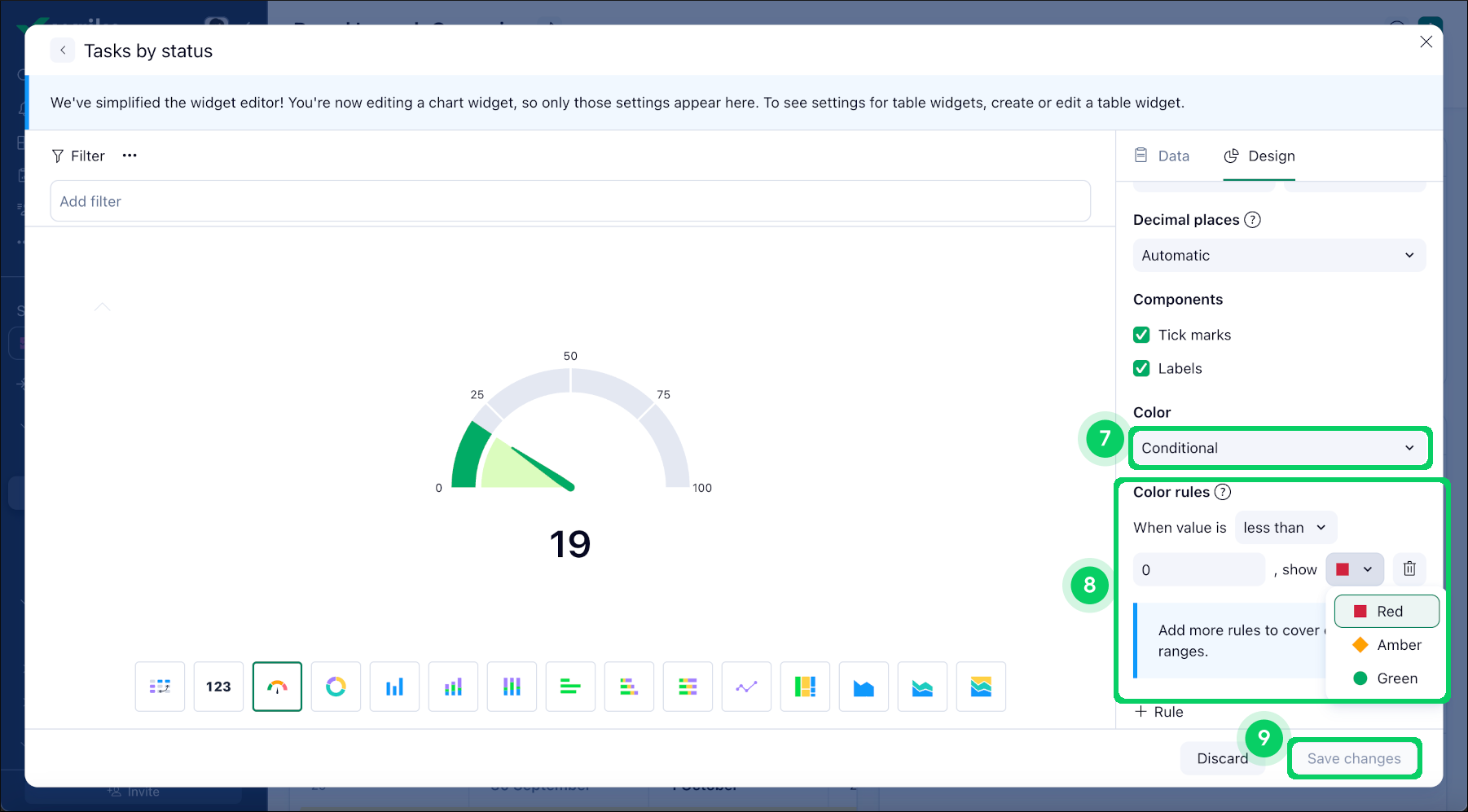
Task: Switch to the Data tab
Action: pyautogui.click(x=1163, y=156)
